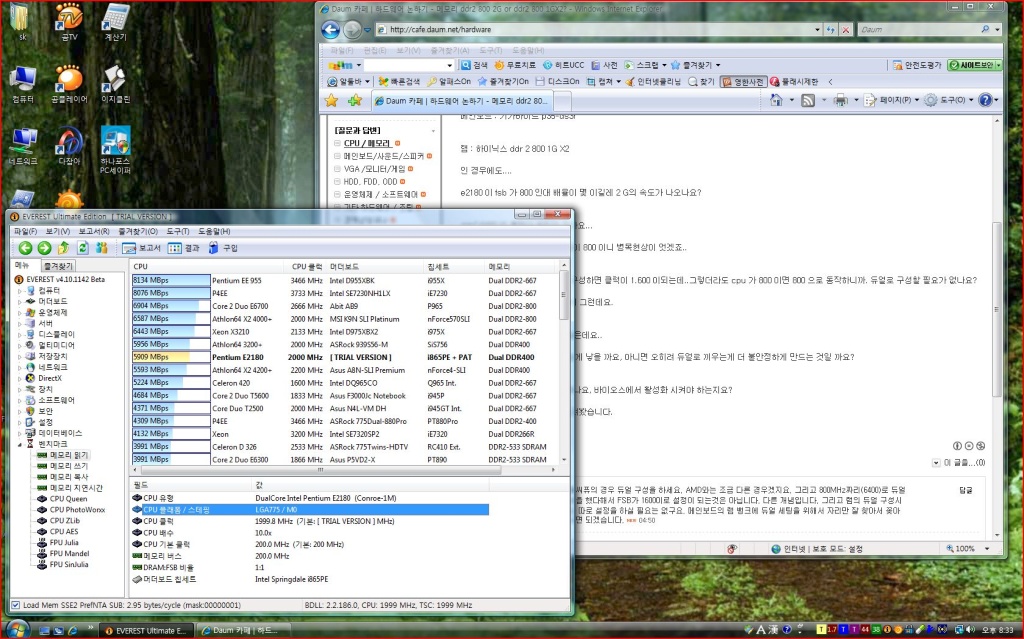1024x639 pixels.
Task: Click Windows Start orb
Action: coord(18,629)
